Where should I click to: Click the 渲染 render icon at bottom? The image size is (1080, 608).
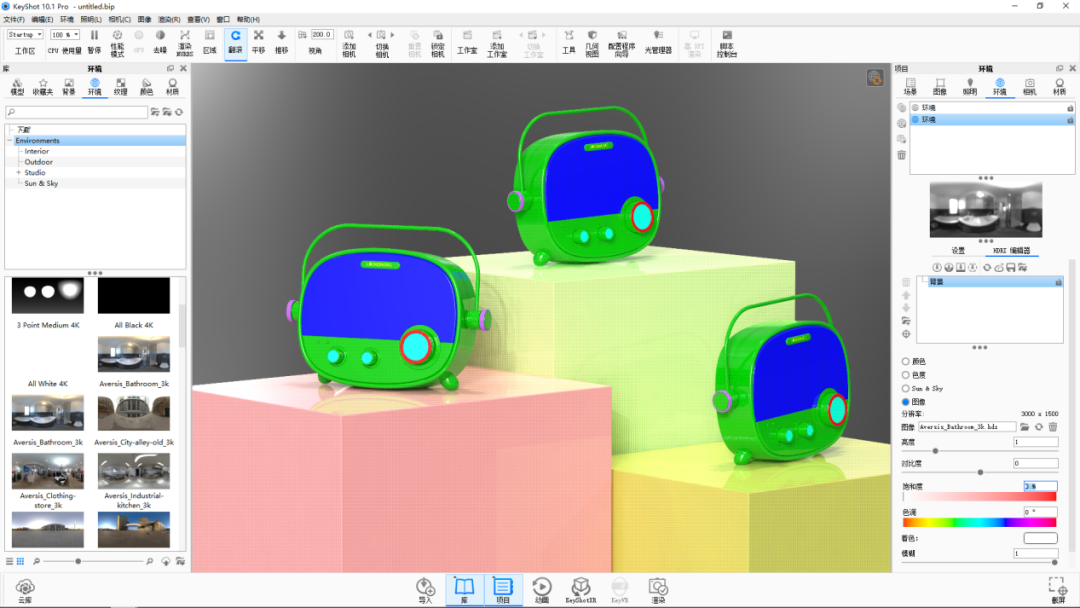point(658,590)
